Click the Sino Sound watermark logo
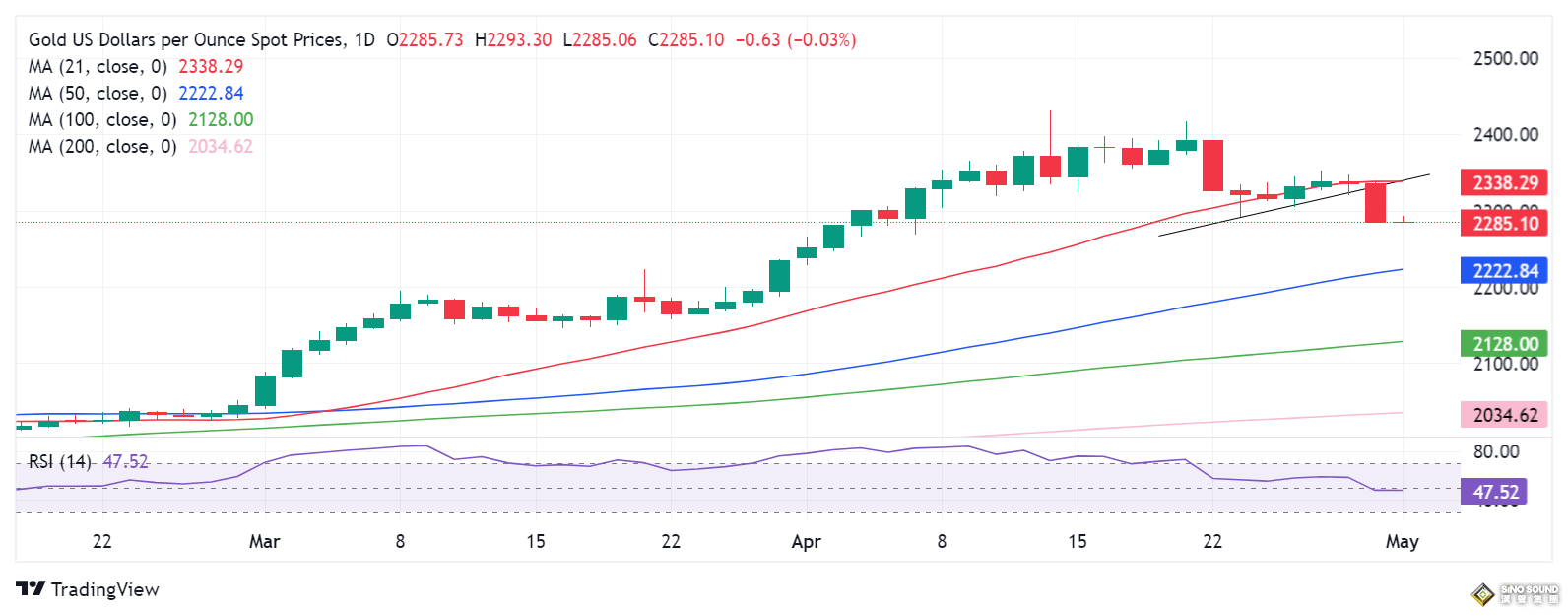Viewport: 1568px width, 616px height. pos(1515,593)
